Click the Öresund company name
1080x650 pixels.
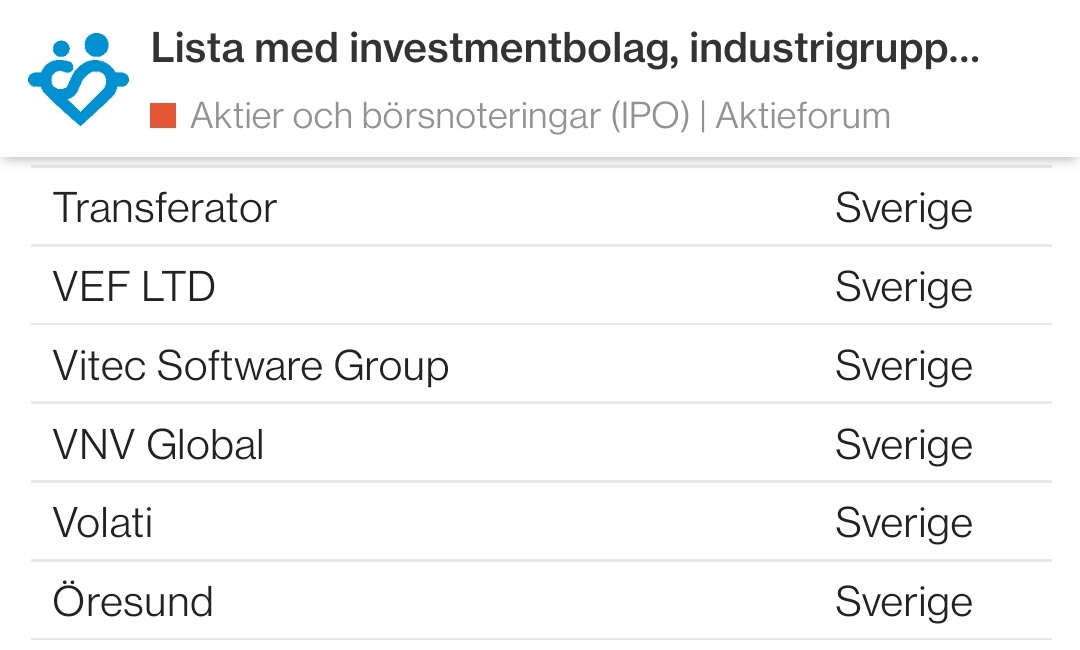[x=133, y=602]
